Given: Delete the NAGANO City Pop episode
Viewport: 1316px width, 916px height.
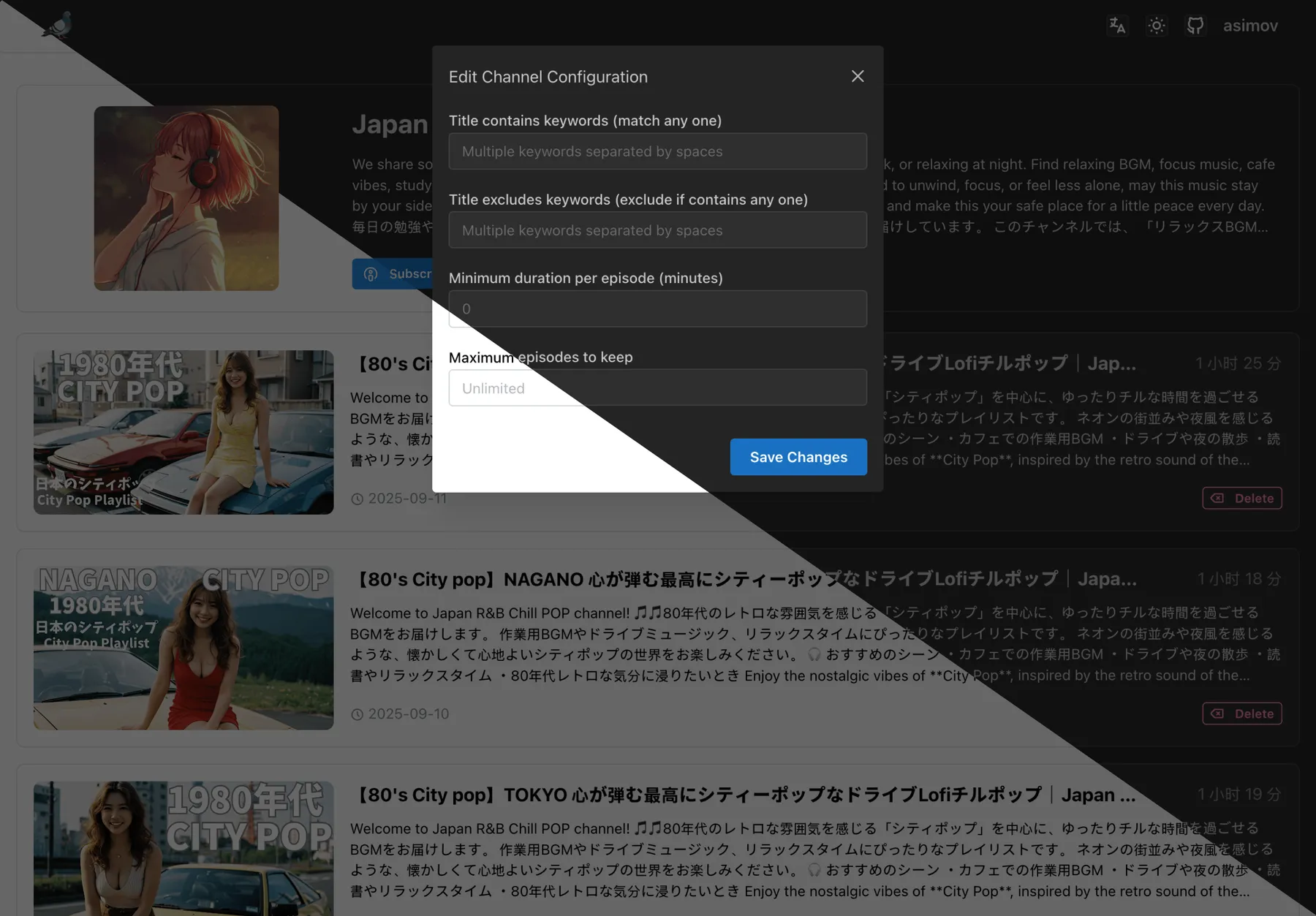Looking at the screenshot, I should click(x=1241, y=714).
